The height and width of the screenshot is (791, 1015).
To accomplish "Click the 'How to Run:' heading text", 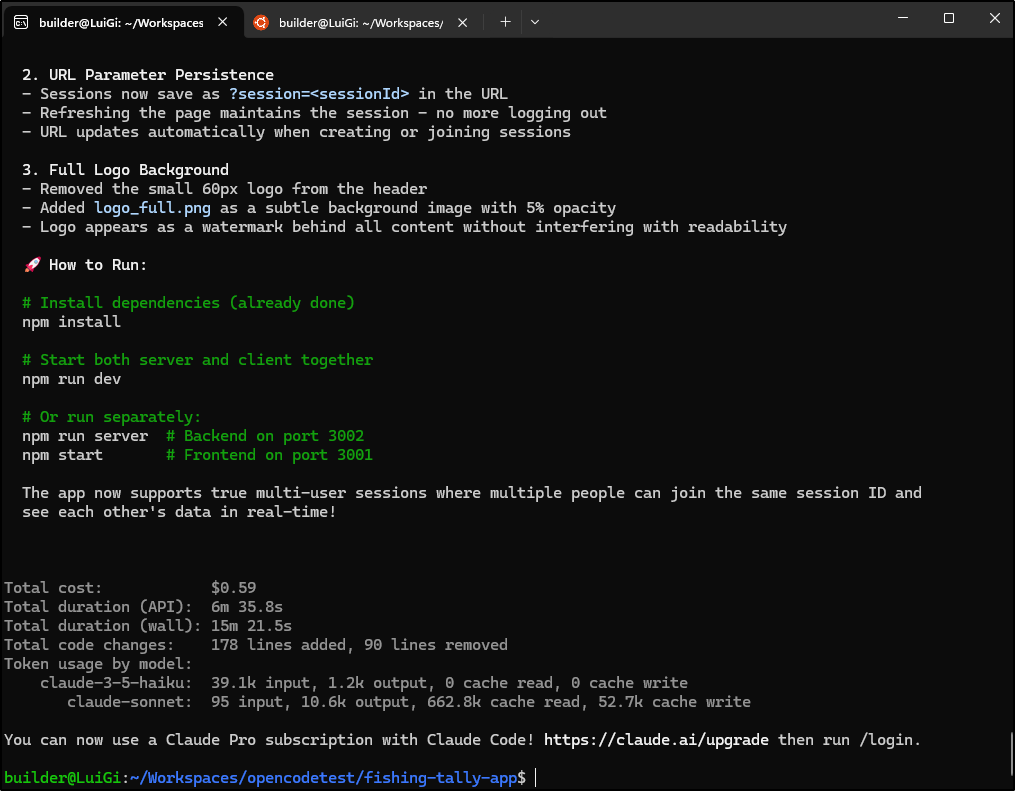I will [x=98, y=265].
